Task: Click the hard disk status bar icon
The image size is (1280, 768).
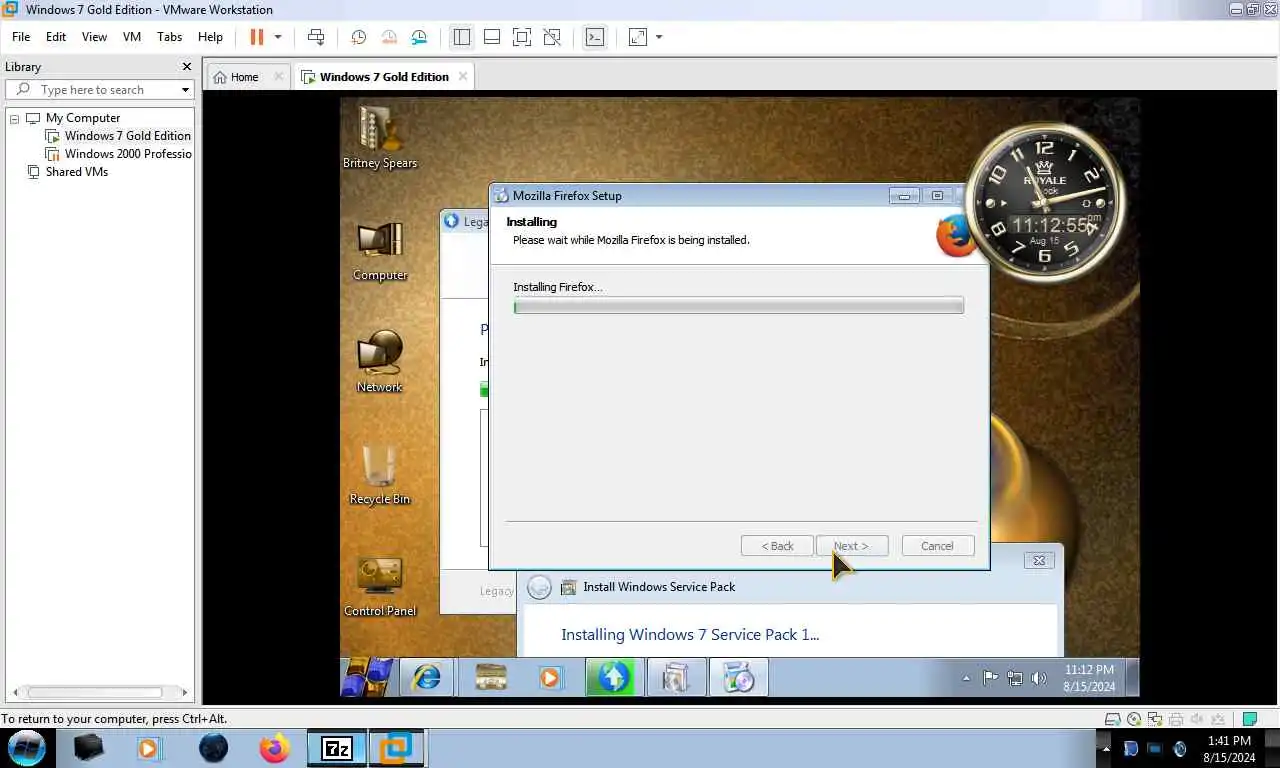Action: tap(1113, 719)
